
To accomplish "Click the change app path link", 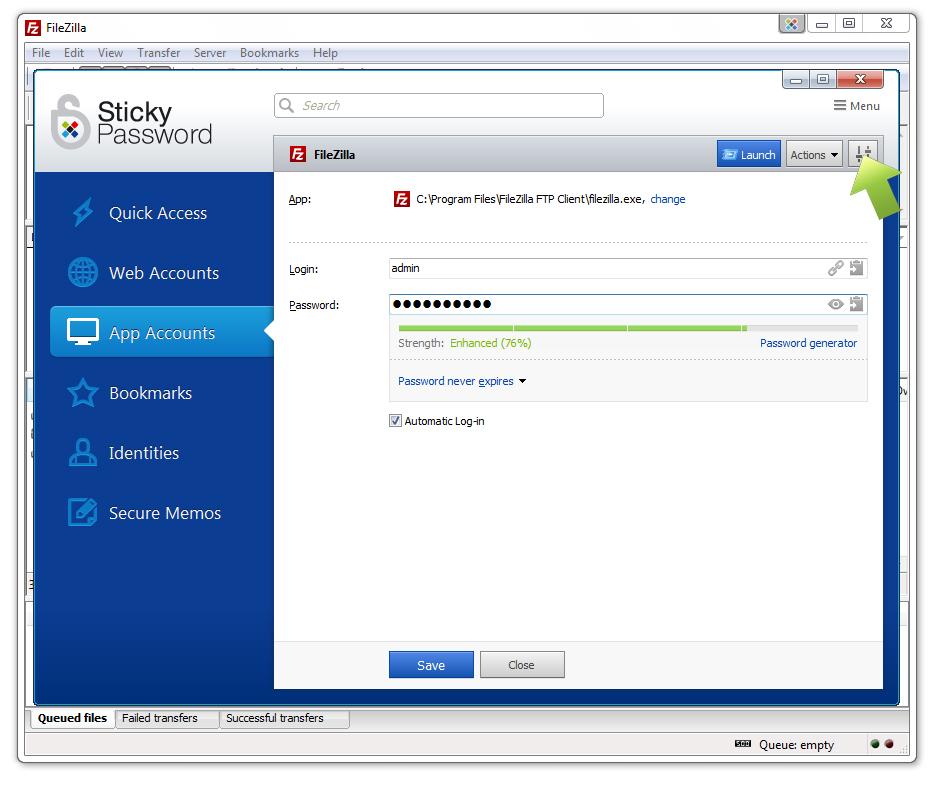I will point(668,199).
